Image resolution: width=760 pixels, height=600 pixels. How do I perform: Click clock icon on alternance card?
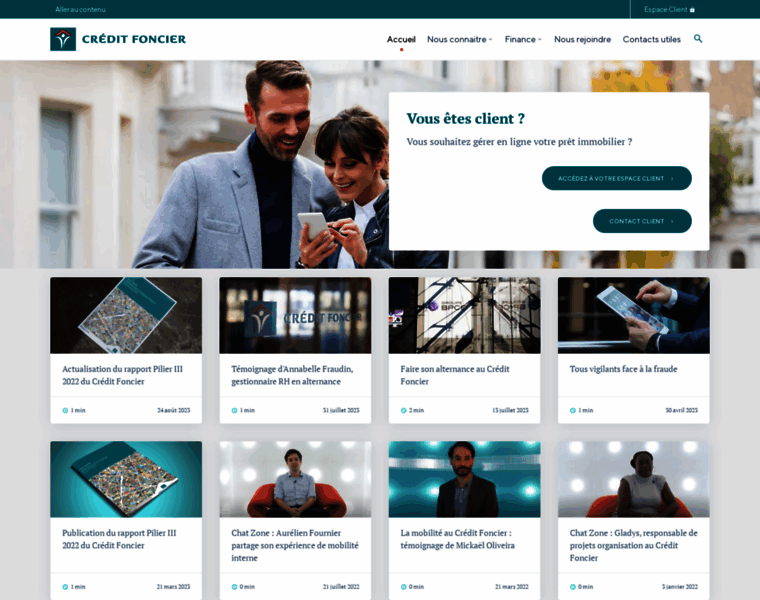pyautogui.click(x=403, y=411)
